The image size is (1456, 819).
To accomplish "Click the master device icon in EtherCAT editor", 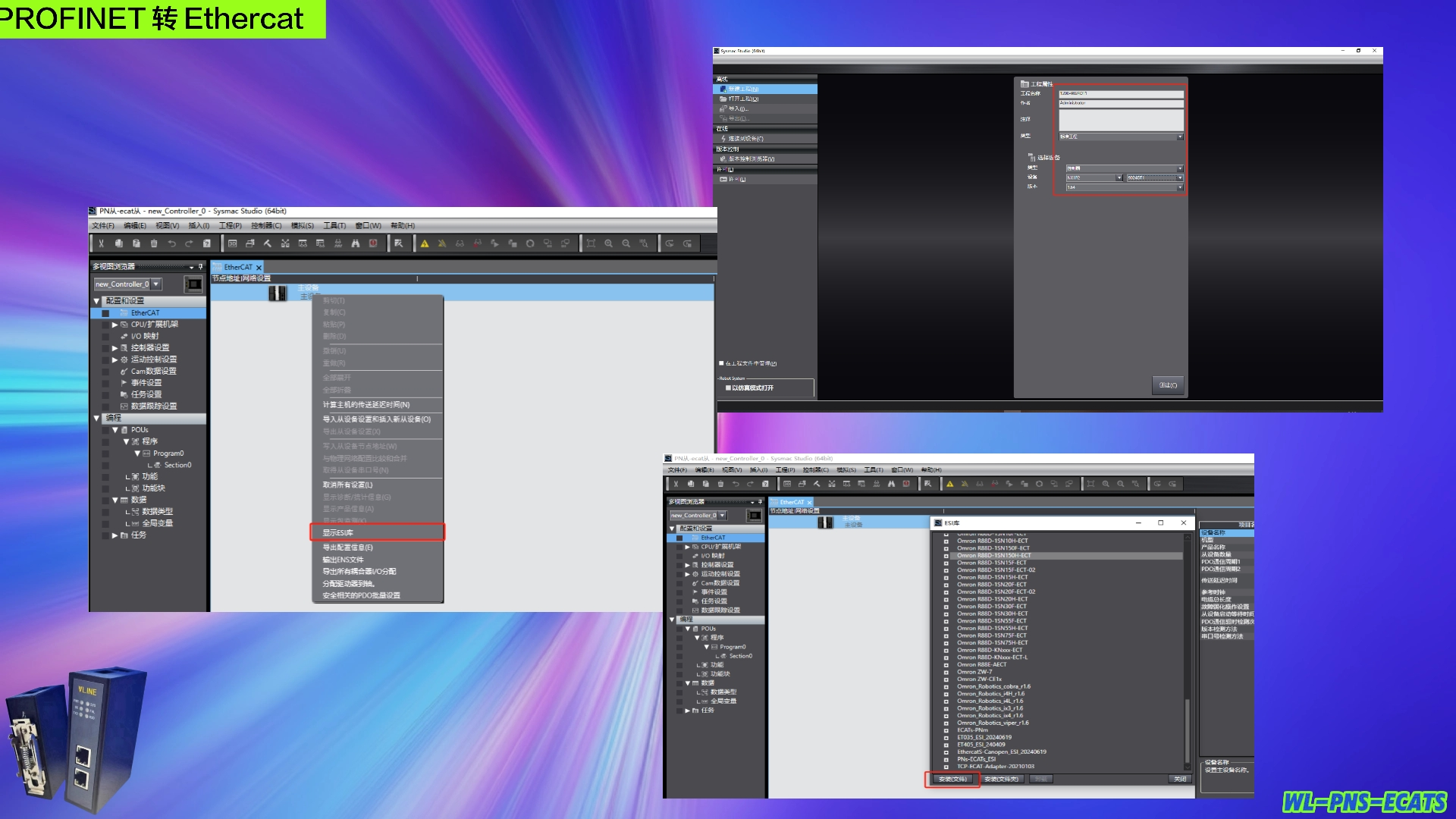I will (278, 293).
